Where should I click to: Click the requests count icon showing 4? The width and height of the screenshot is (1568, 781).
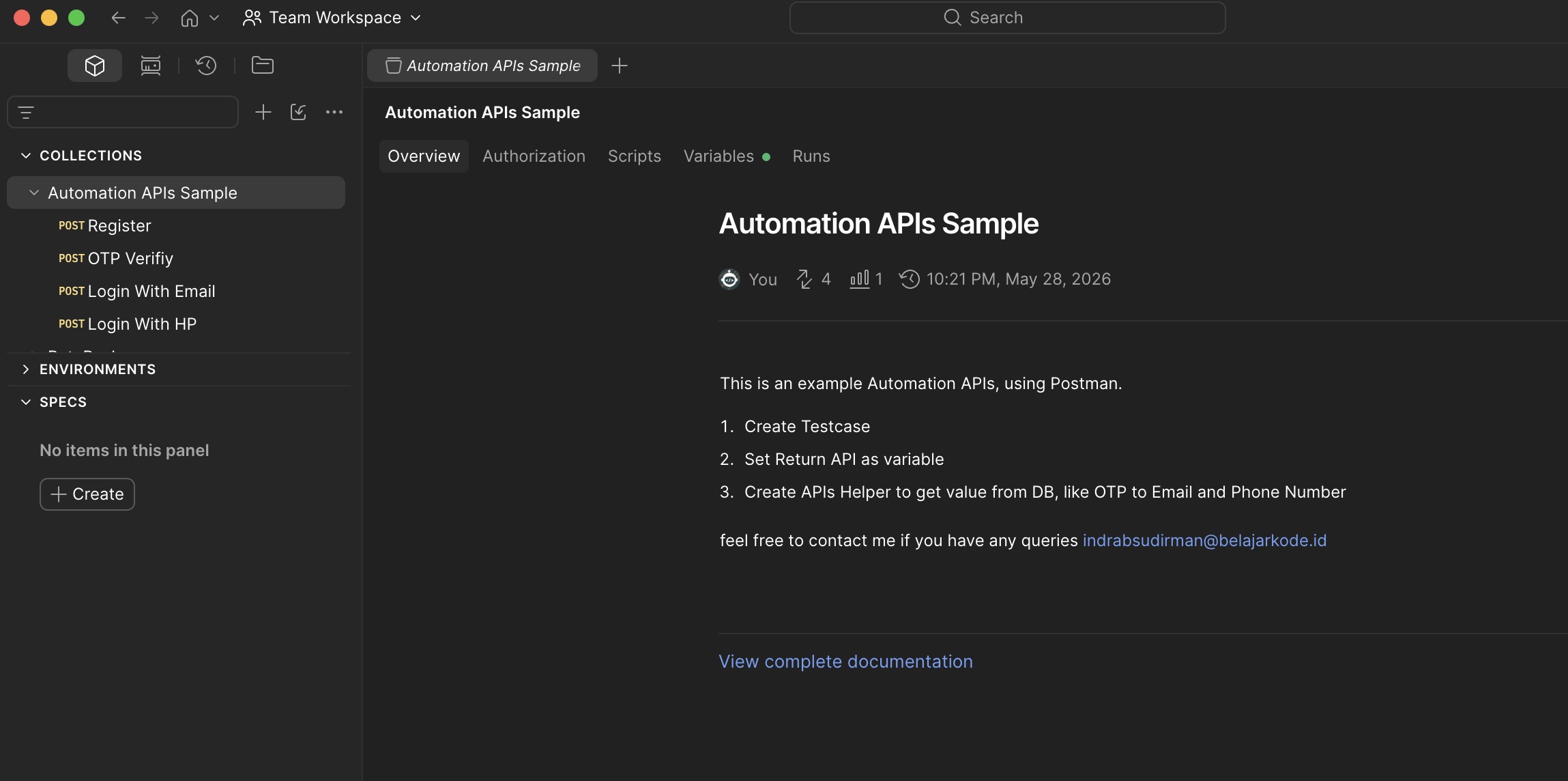[804, 279]
